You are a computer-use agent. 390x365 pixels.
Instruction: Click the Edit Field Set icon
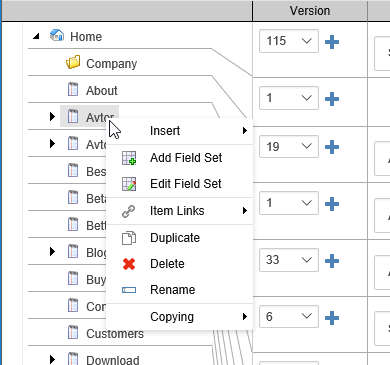pyautogui.click(x=129, y=184)
